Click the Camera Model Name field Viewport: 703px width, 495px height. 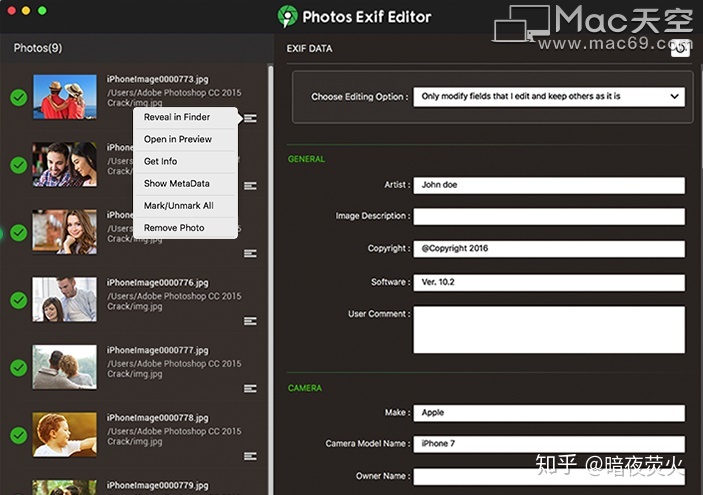click(x=549, y=444)
